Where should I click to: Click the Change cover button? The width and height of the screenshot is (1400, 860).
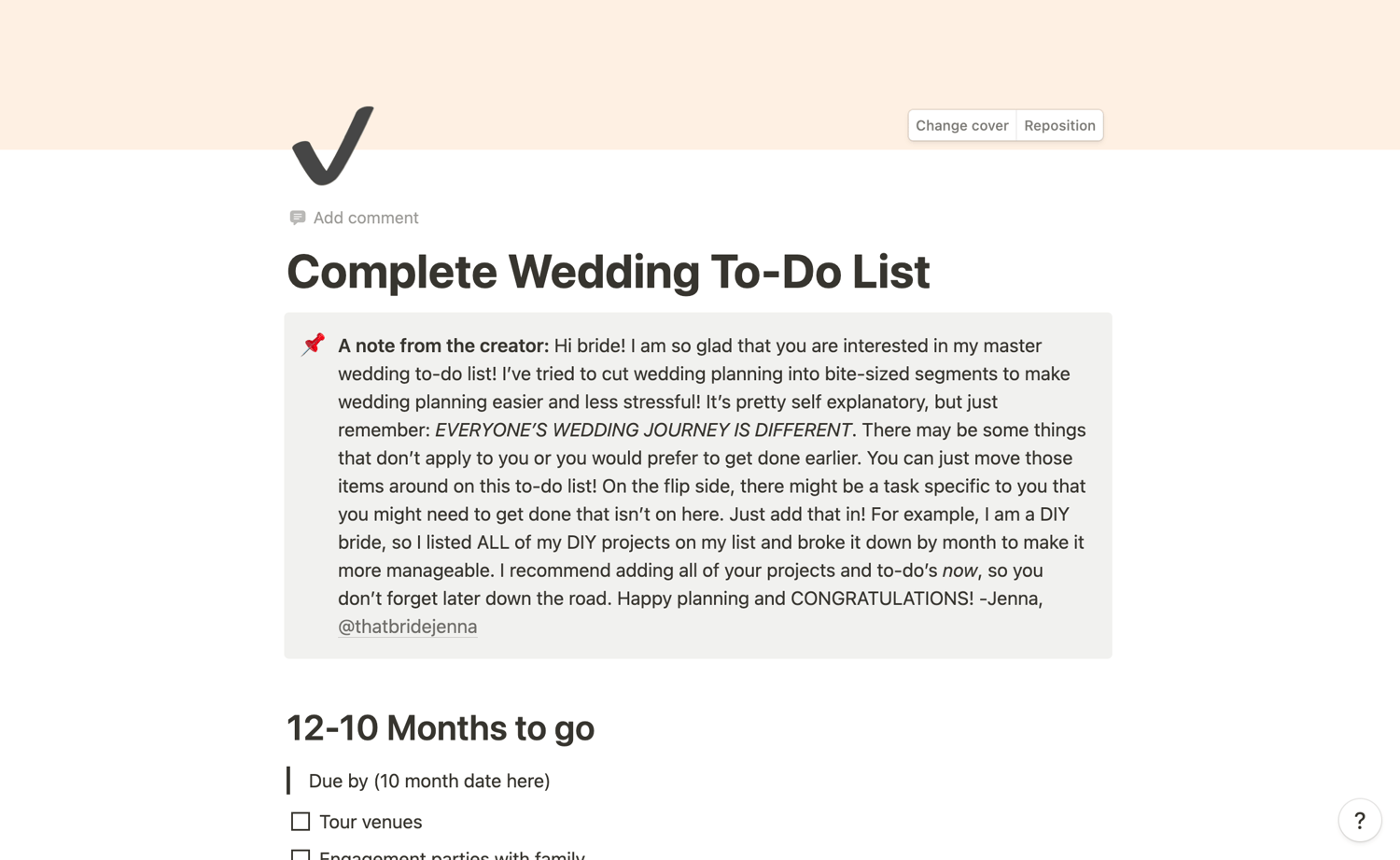pyautogui.click(x=961, y=125)
